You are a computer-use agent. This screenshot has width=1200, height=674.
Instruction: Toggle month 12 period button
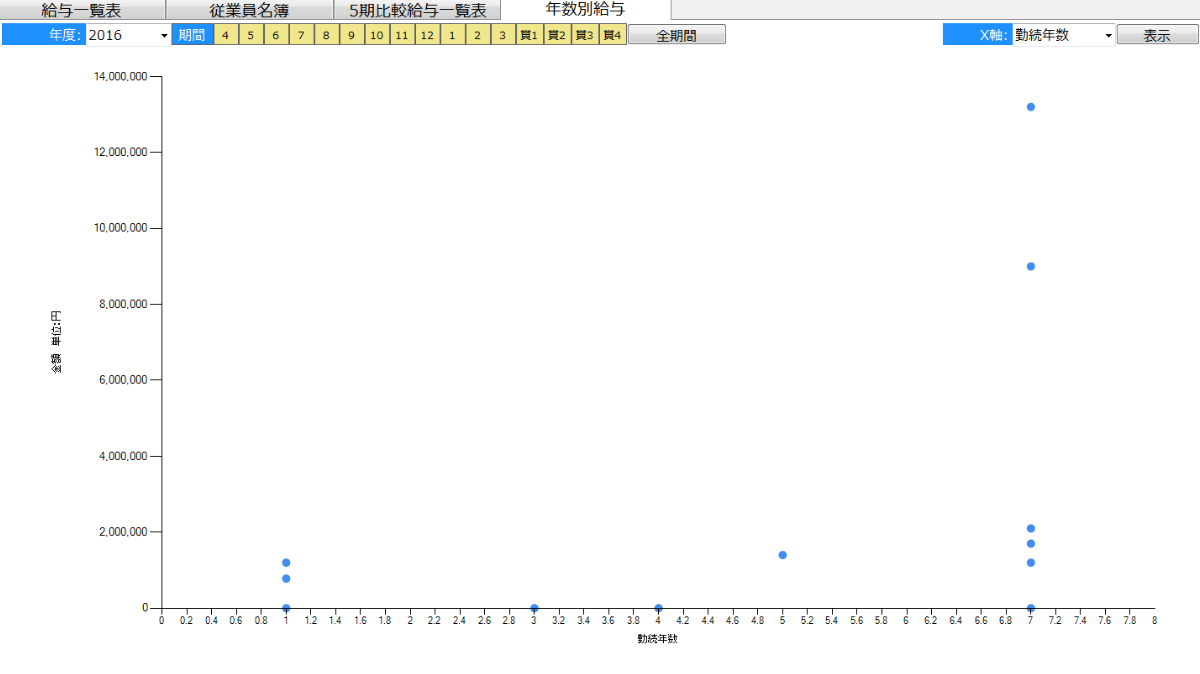427,35
